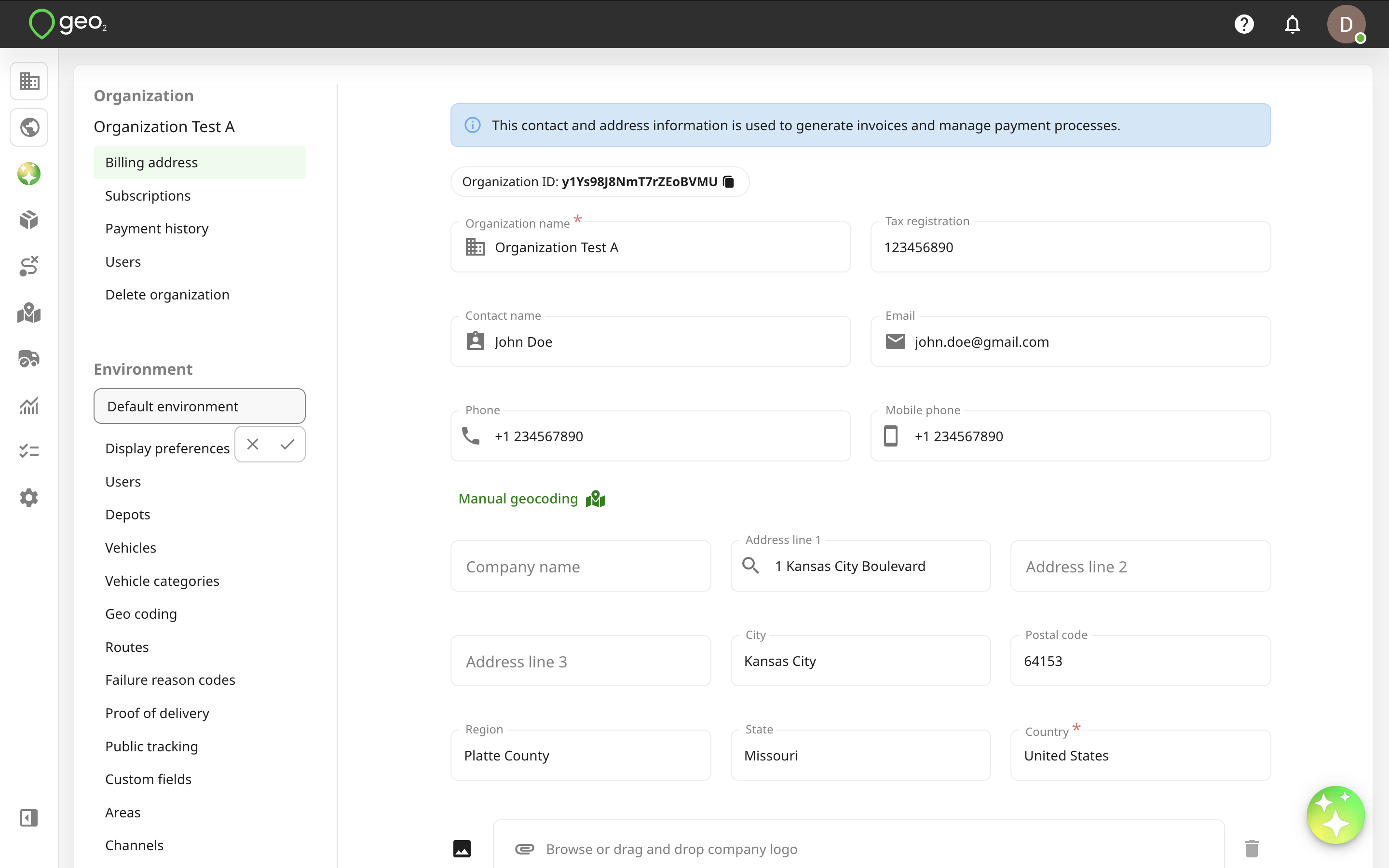Open the globe icon in sidebar
Viewport: 1389px width, 868px height.
[x=29, y=127]
